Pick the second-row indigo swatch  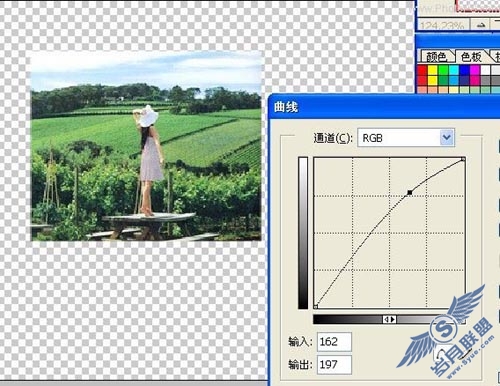[x=464, y=80]
